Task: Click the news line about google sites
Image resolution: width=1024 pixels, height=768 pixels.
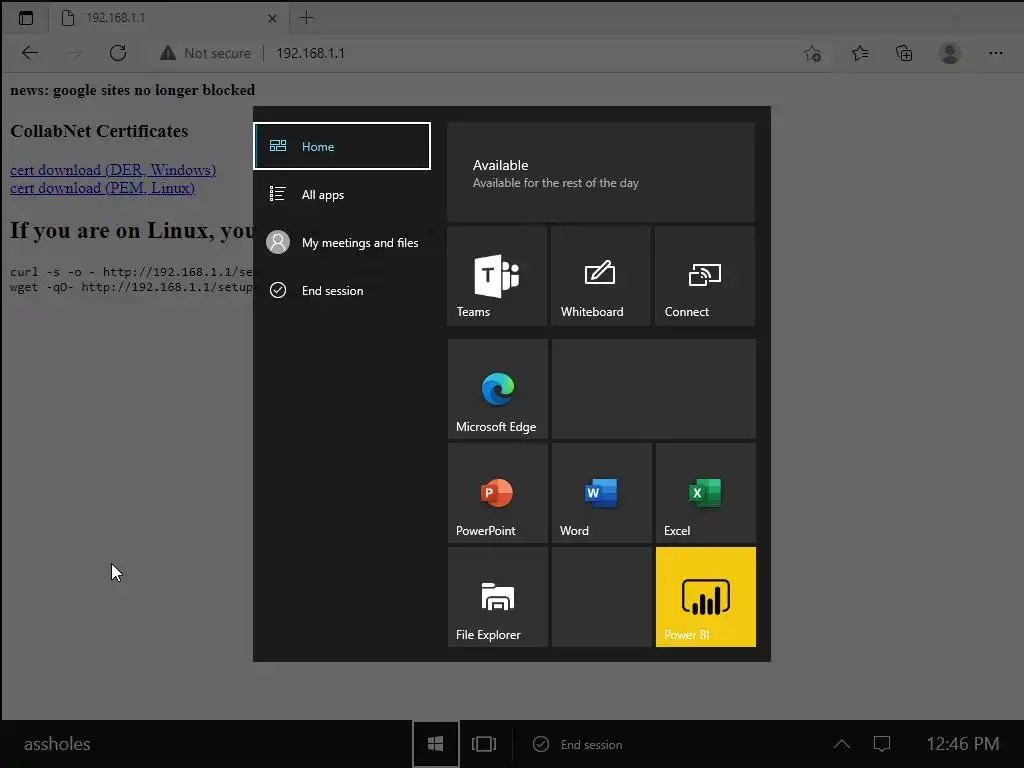Action: pos(133,90)
